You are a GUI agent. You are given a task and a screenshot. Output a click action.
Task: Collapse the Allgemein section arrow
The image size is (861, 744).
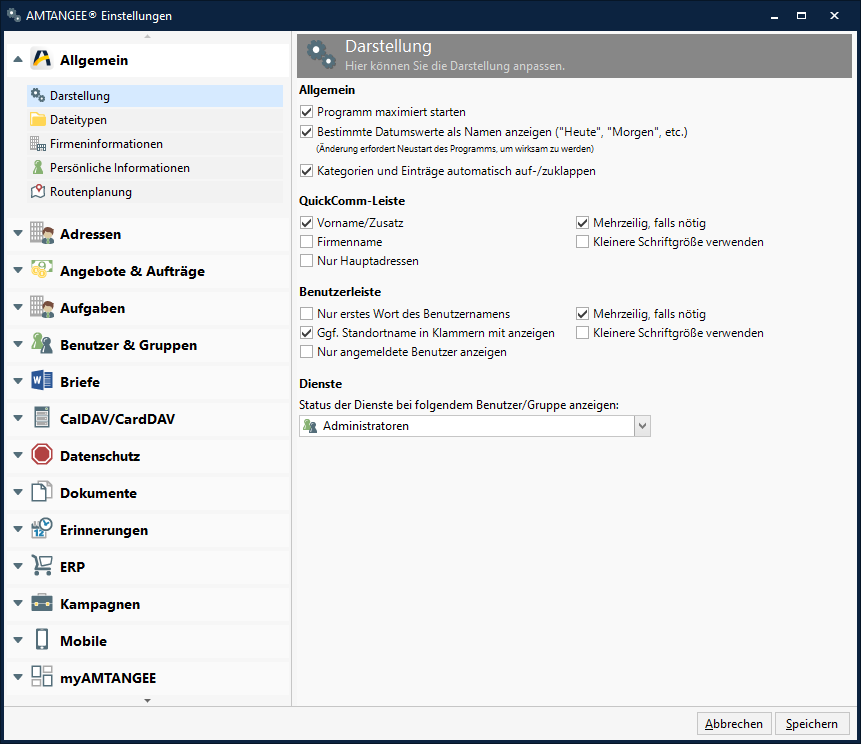[x=18, y=59]
